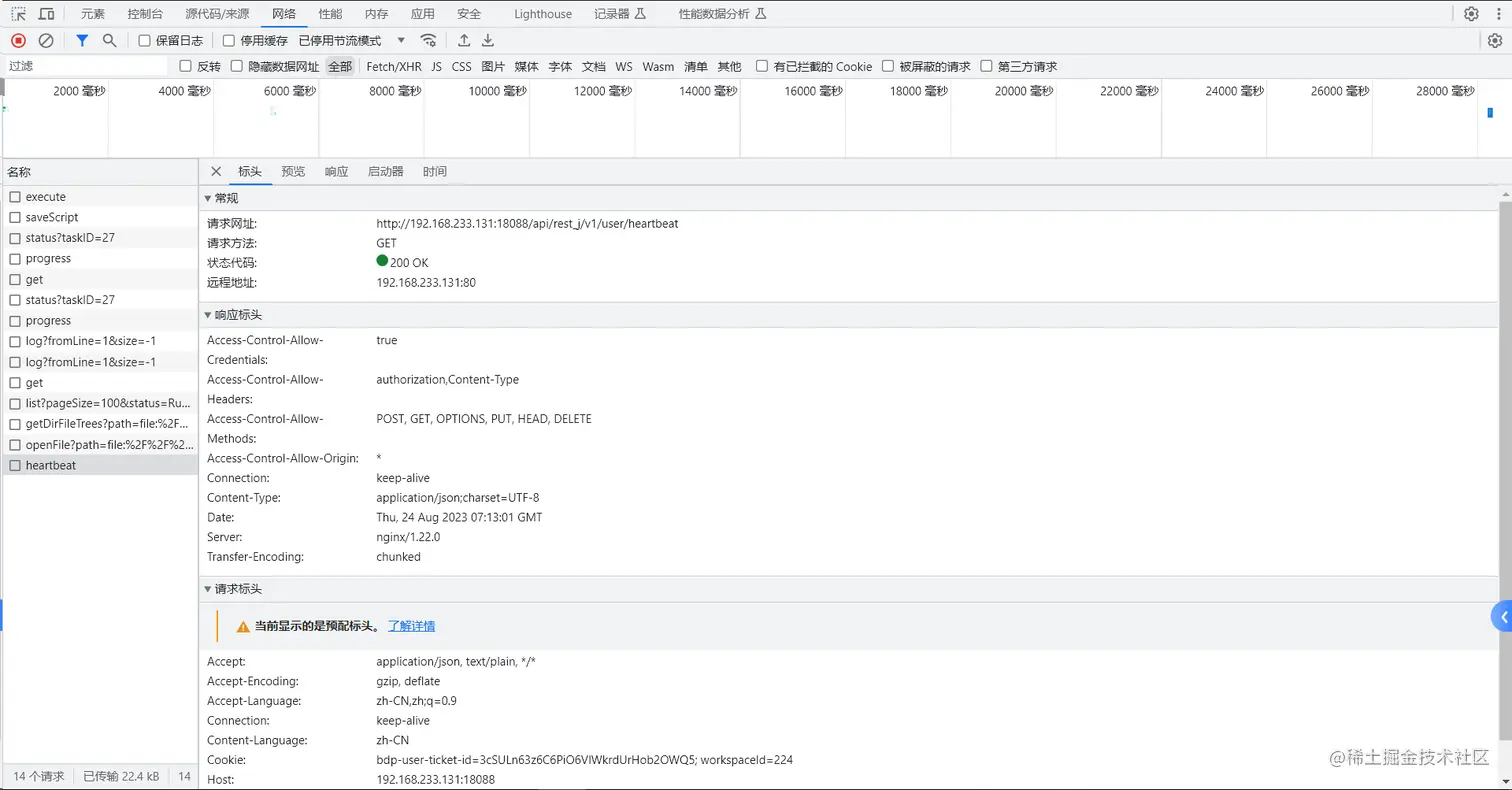Click the 过滤 filter input field
Viewport: 1512px width, 790px height.
85,66
